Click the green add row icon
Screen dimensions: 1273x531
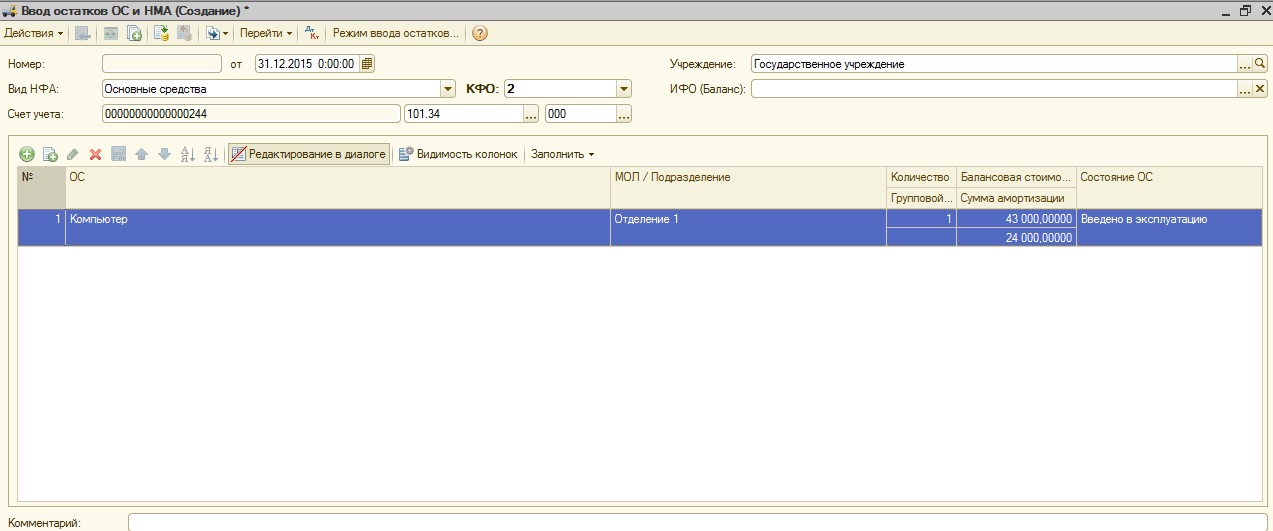pos(27,155)
